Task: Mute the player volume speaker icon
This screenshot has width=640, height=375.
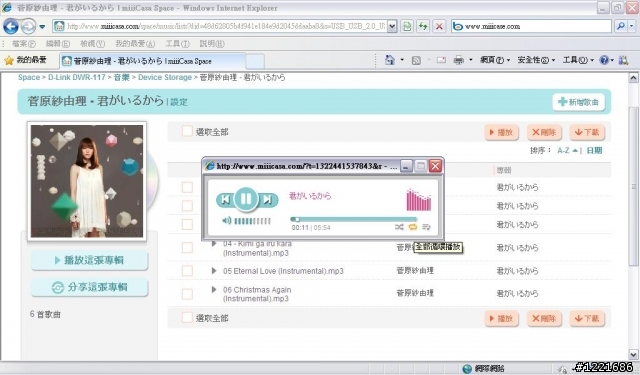Action: click(226, 221)
